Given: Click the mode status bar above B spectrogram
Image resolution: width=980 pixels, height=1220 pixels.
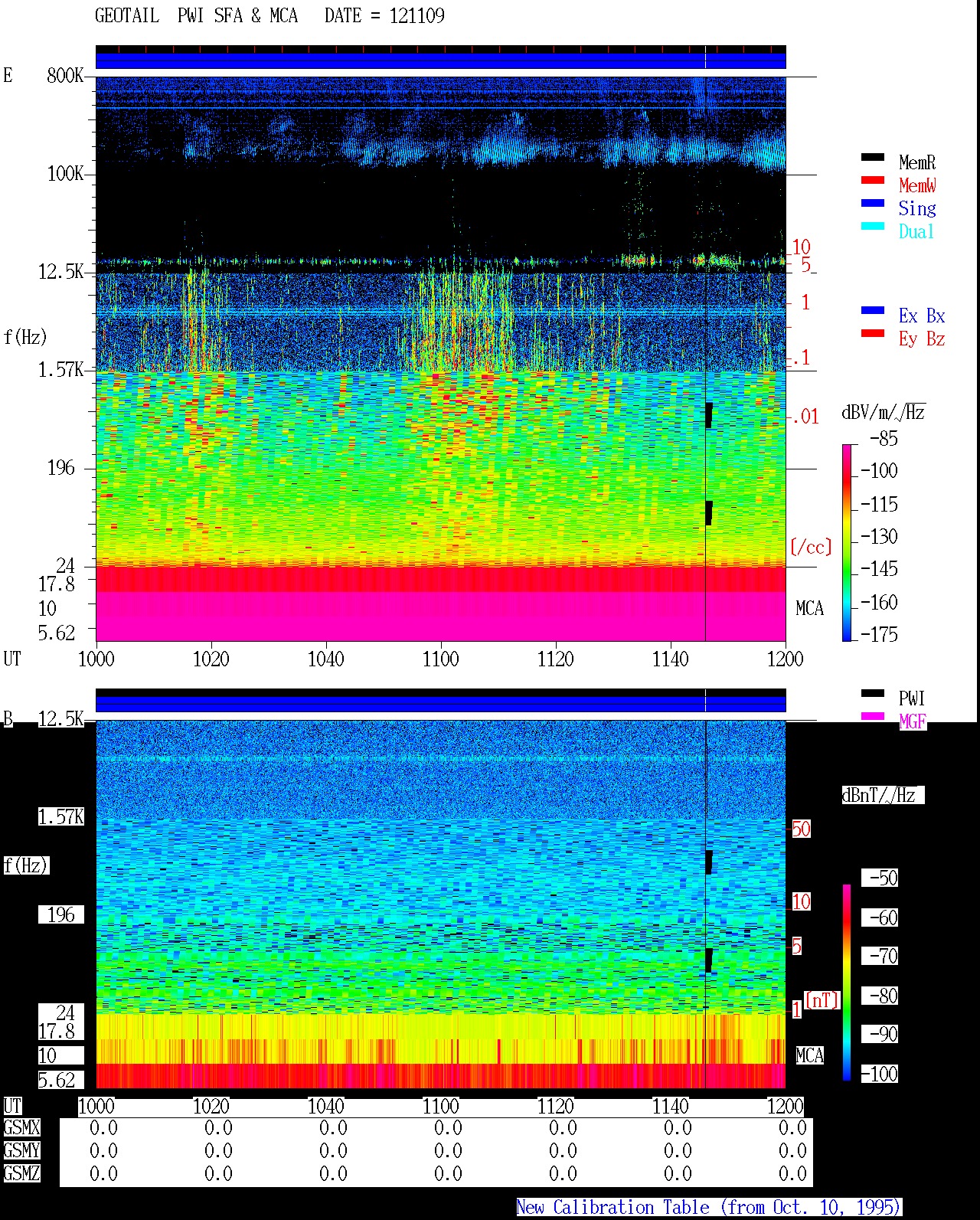Looking at the screenshot, I should point(440,701).
